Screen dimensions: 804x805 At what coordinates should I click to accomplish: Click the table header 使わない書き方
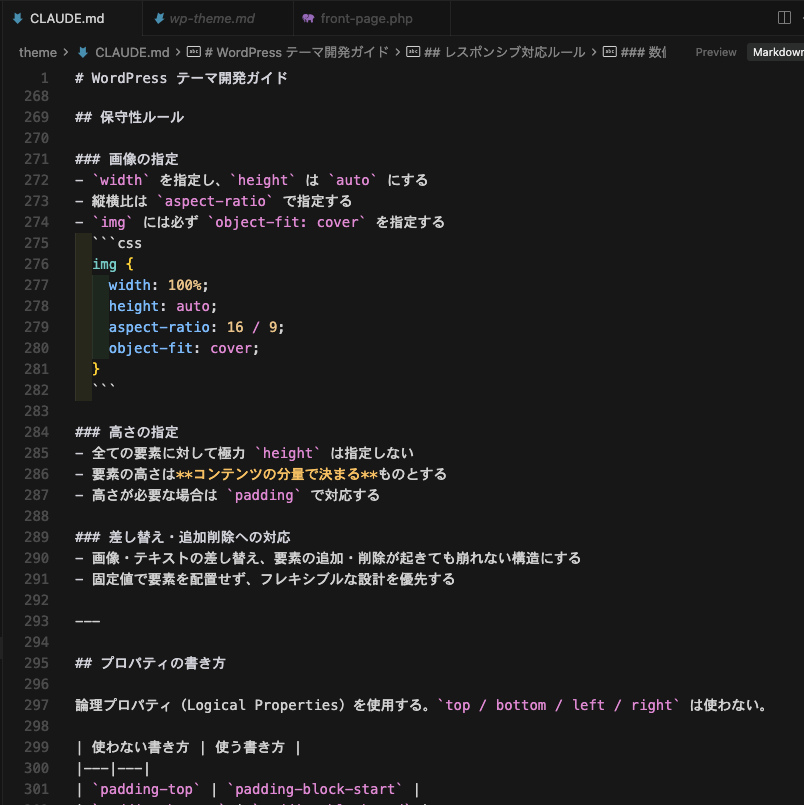tap(140, 748)
